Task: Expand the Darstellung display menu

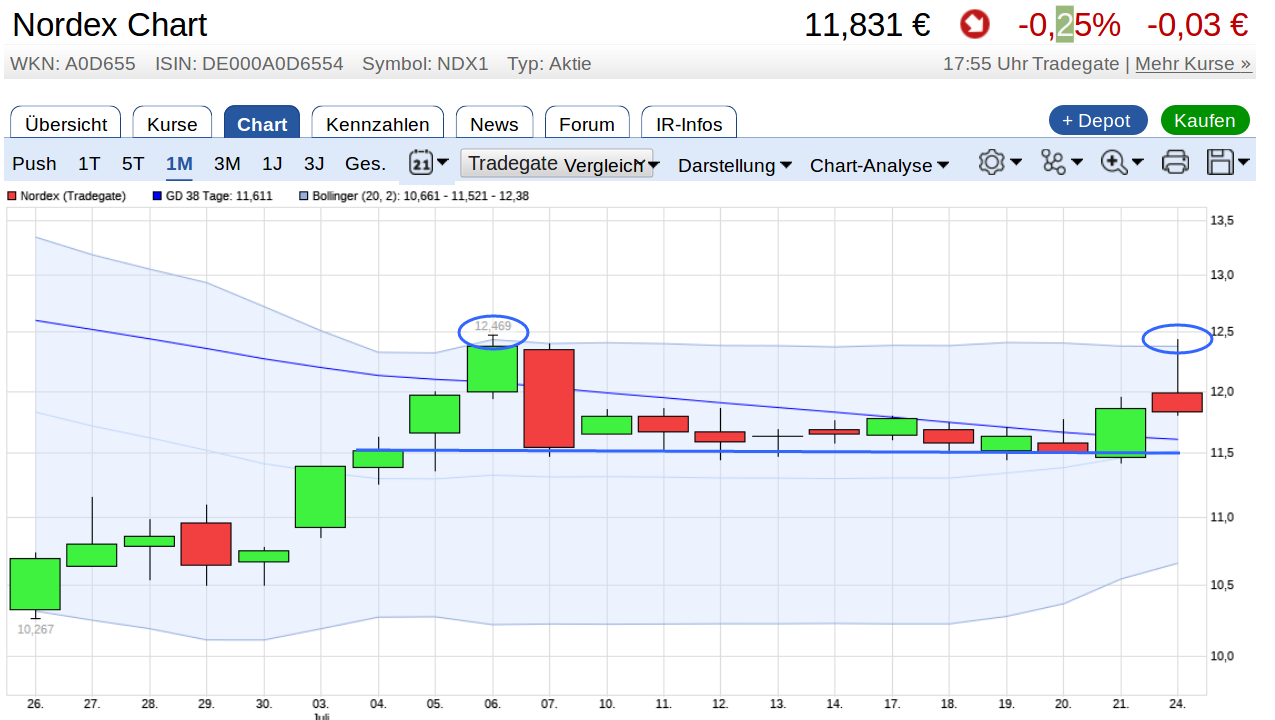Action: click(x=735, y=165)
